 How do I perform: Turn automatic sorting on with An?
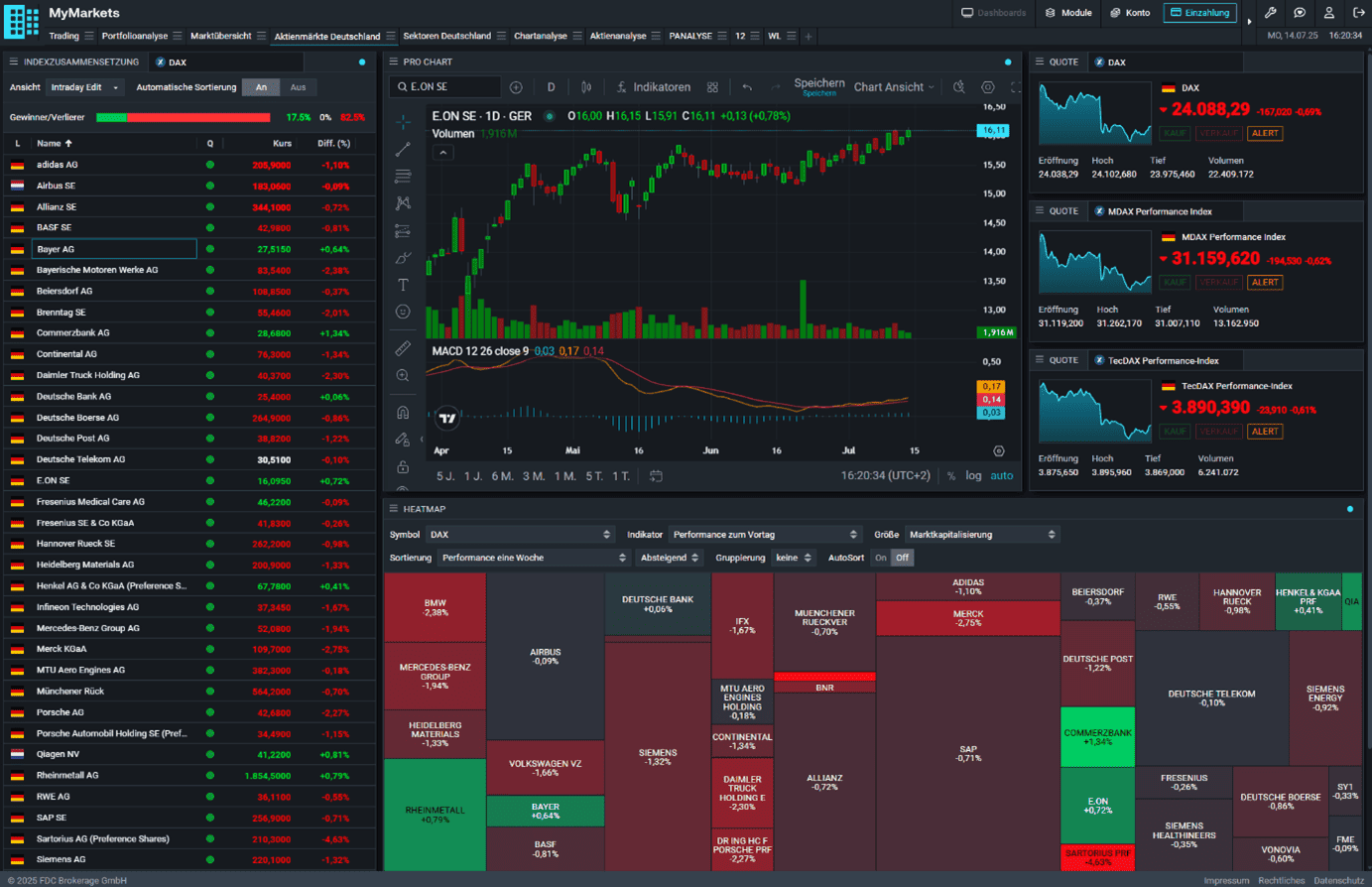pyautogui.click(x=261, y=87)
